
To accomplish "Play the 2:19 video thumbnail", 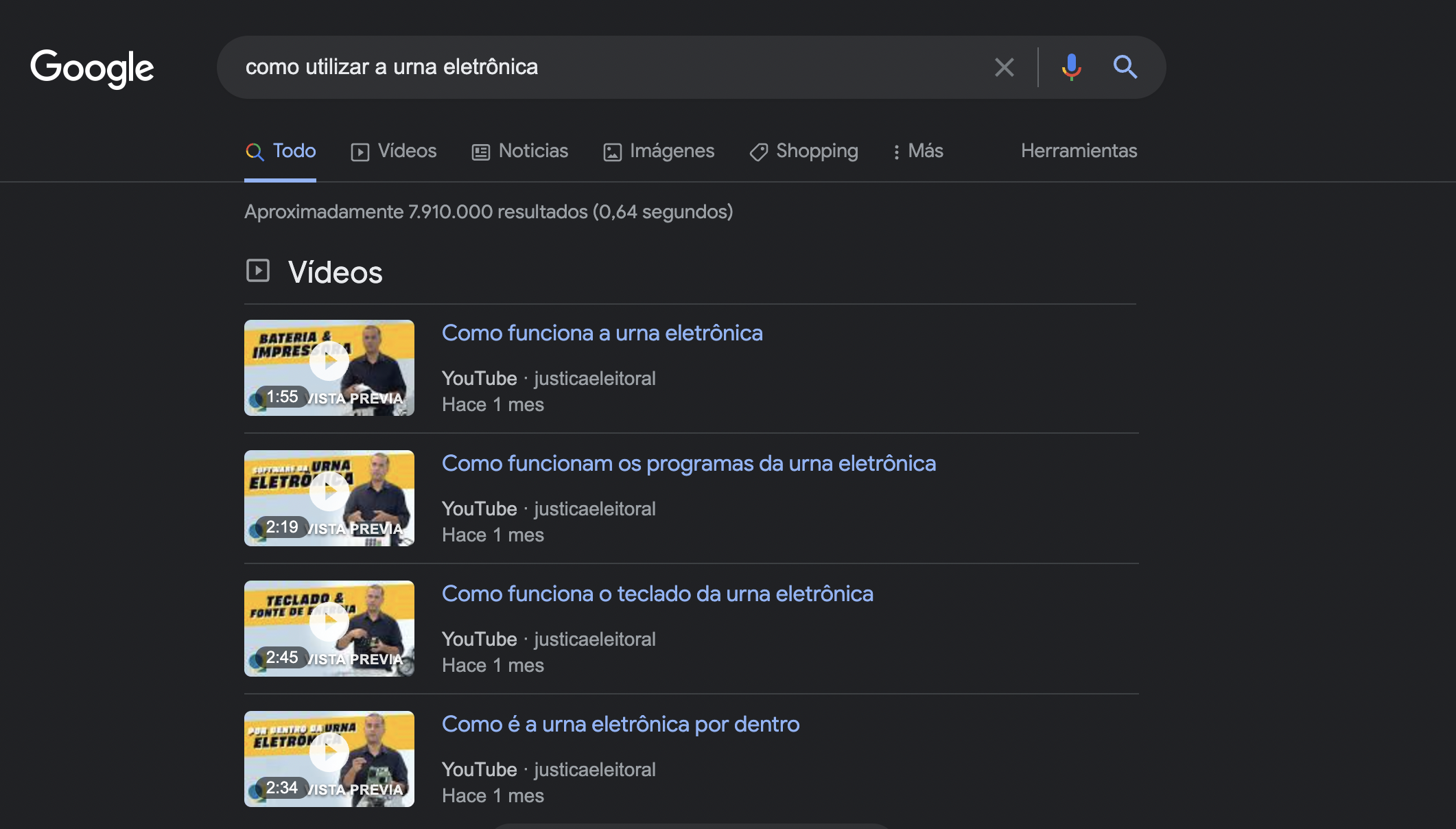I will (x=329, y=498).
